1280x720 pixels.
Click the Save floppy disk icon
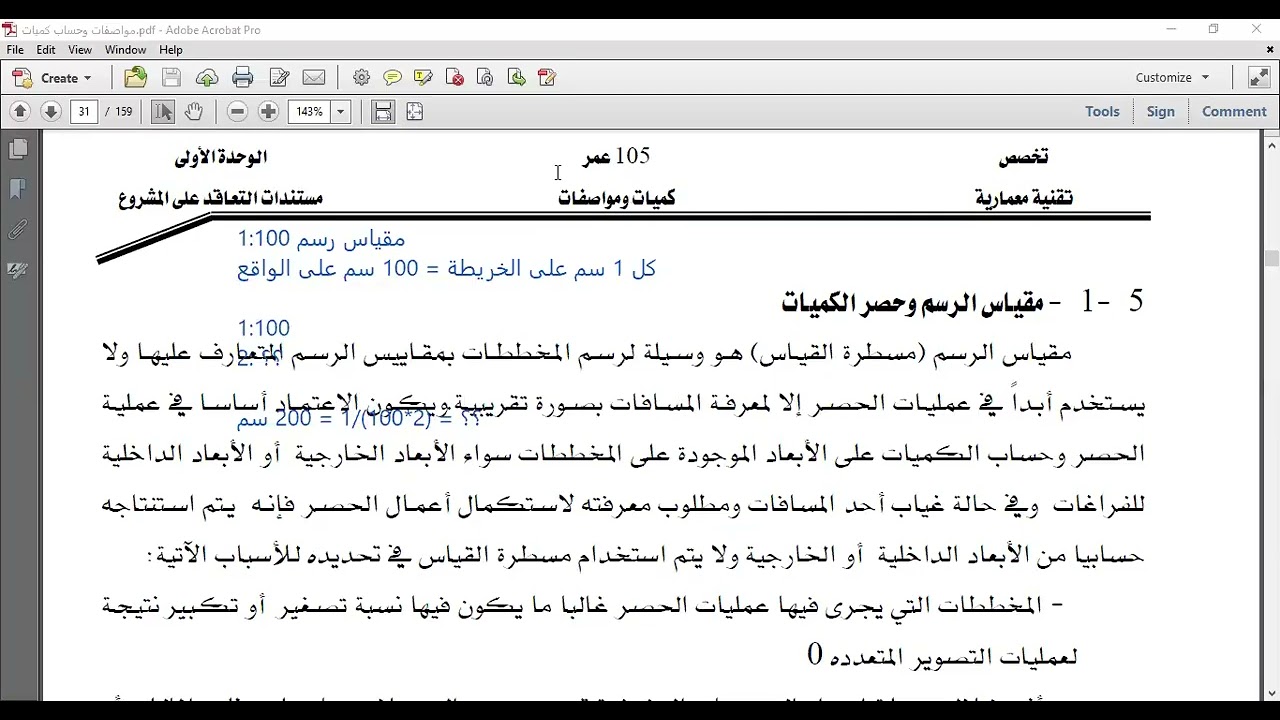pyautogui.click(x=171, y=77)
